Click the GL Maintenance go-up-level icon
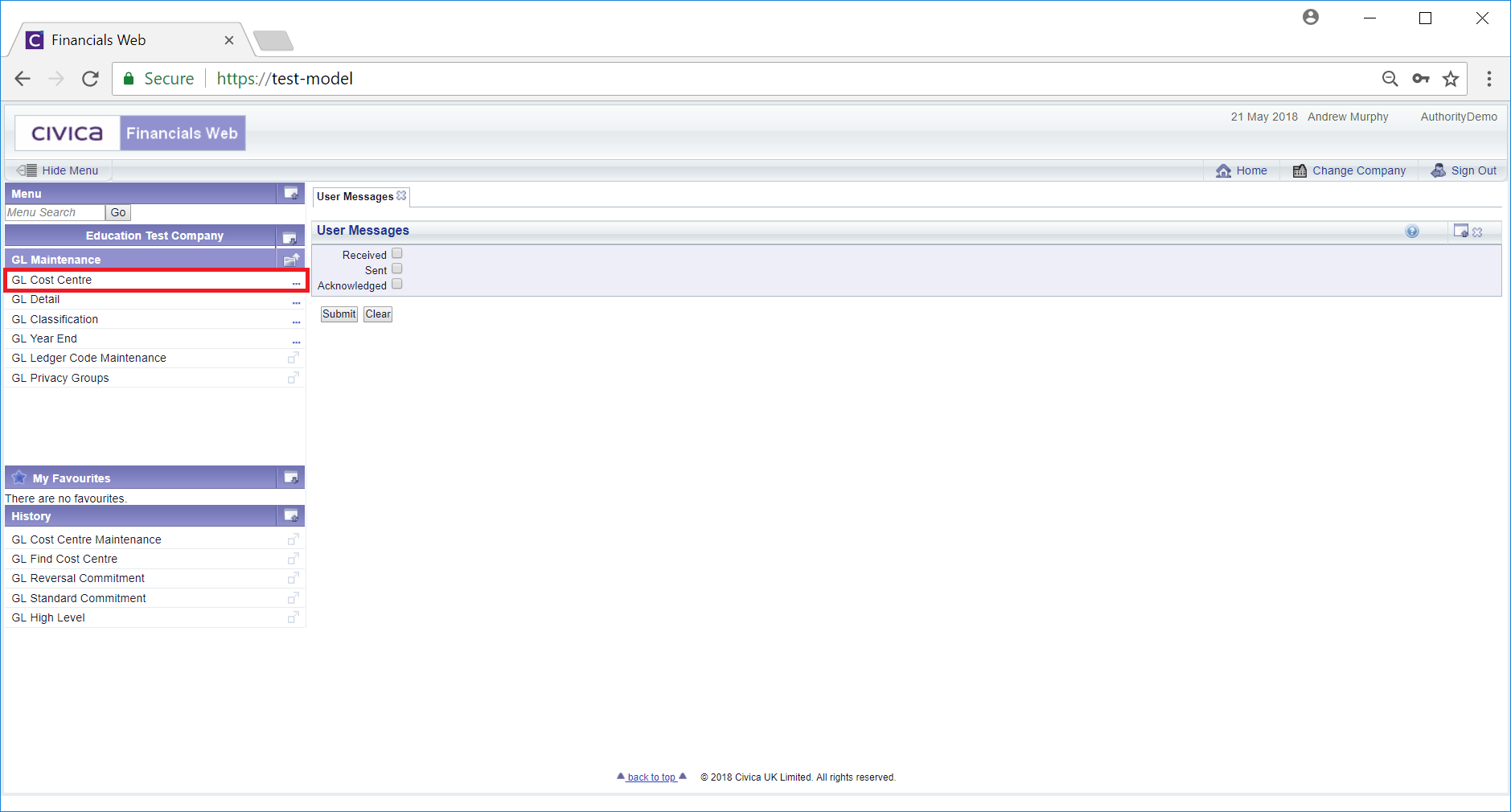 coord(291,259)
